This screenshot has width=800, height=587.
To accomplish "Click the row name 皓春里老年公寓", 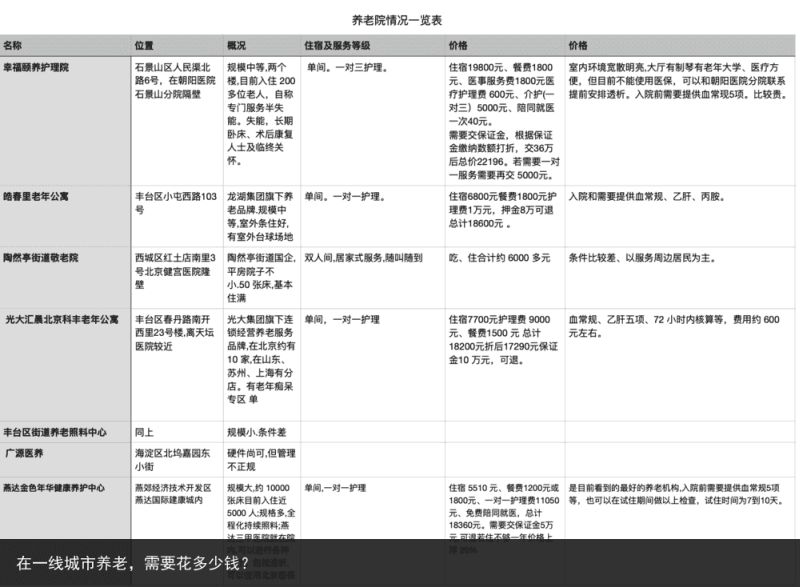I will pos(36,196).
